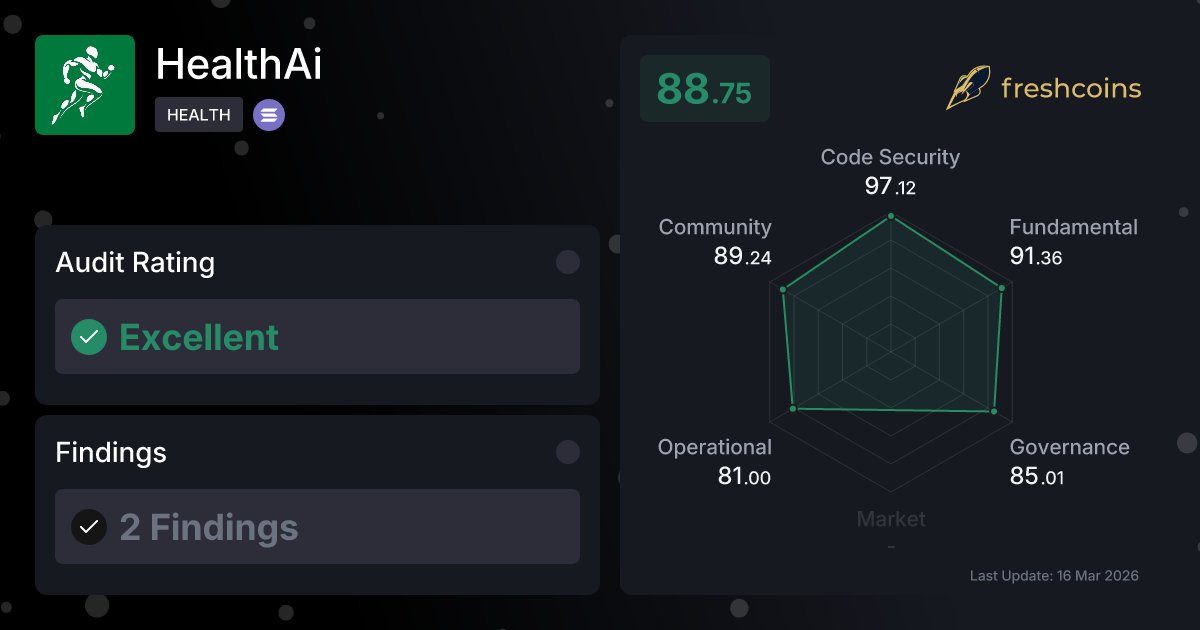
Task: Click the white Findings checkmark icon
Action: pos(89,527)
